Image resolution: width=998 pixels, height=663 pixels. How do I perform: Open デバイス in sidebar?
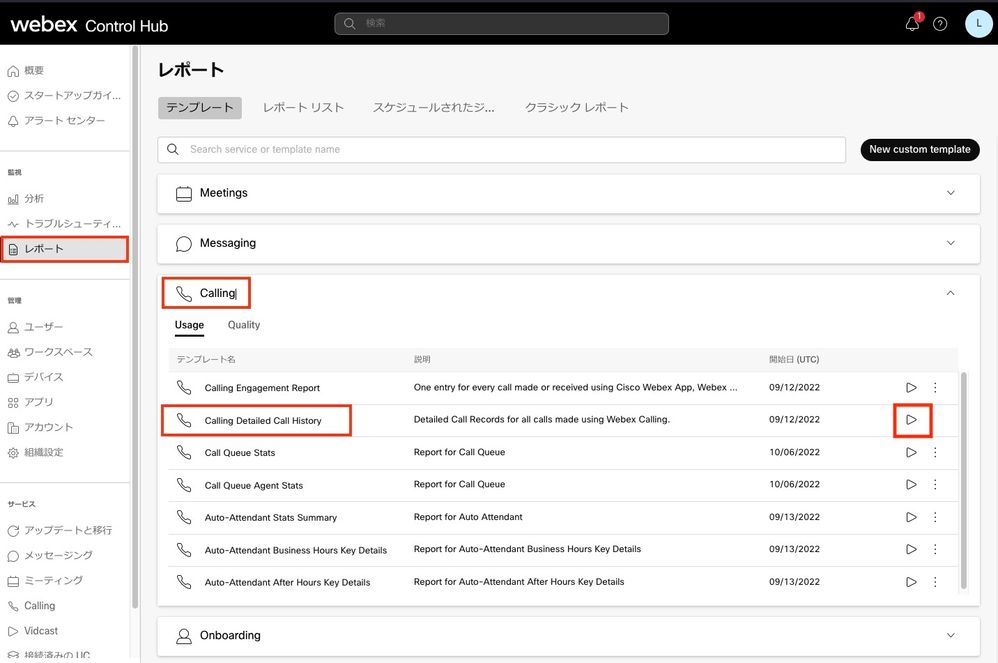click(36, 377)
